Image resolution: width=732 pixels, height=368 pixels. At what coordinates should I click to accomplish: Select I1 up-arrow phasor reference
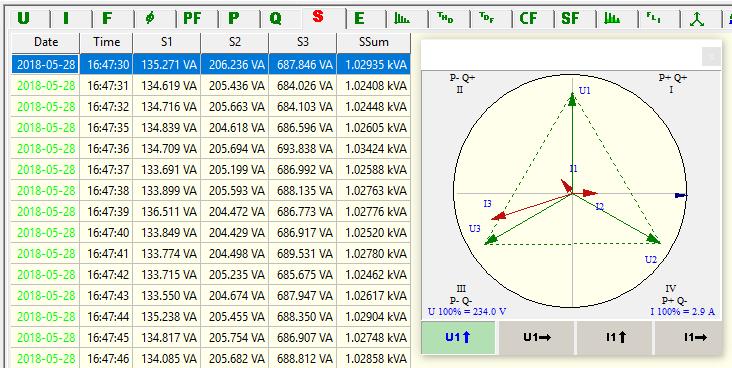[x=615, y=337]
